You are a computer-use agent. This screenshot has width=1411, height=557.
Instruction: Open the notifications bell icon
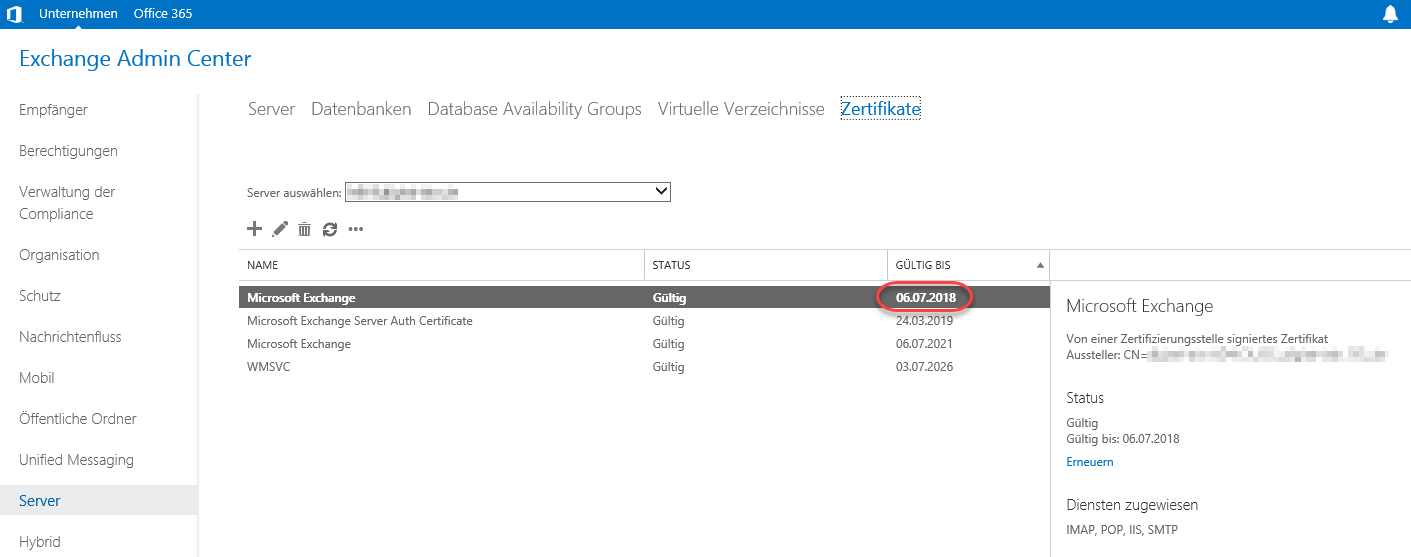(x=1390, y=14)
